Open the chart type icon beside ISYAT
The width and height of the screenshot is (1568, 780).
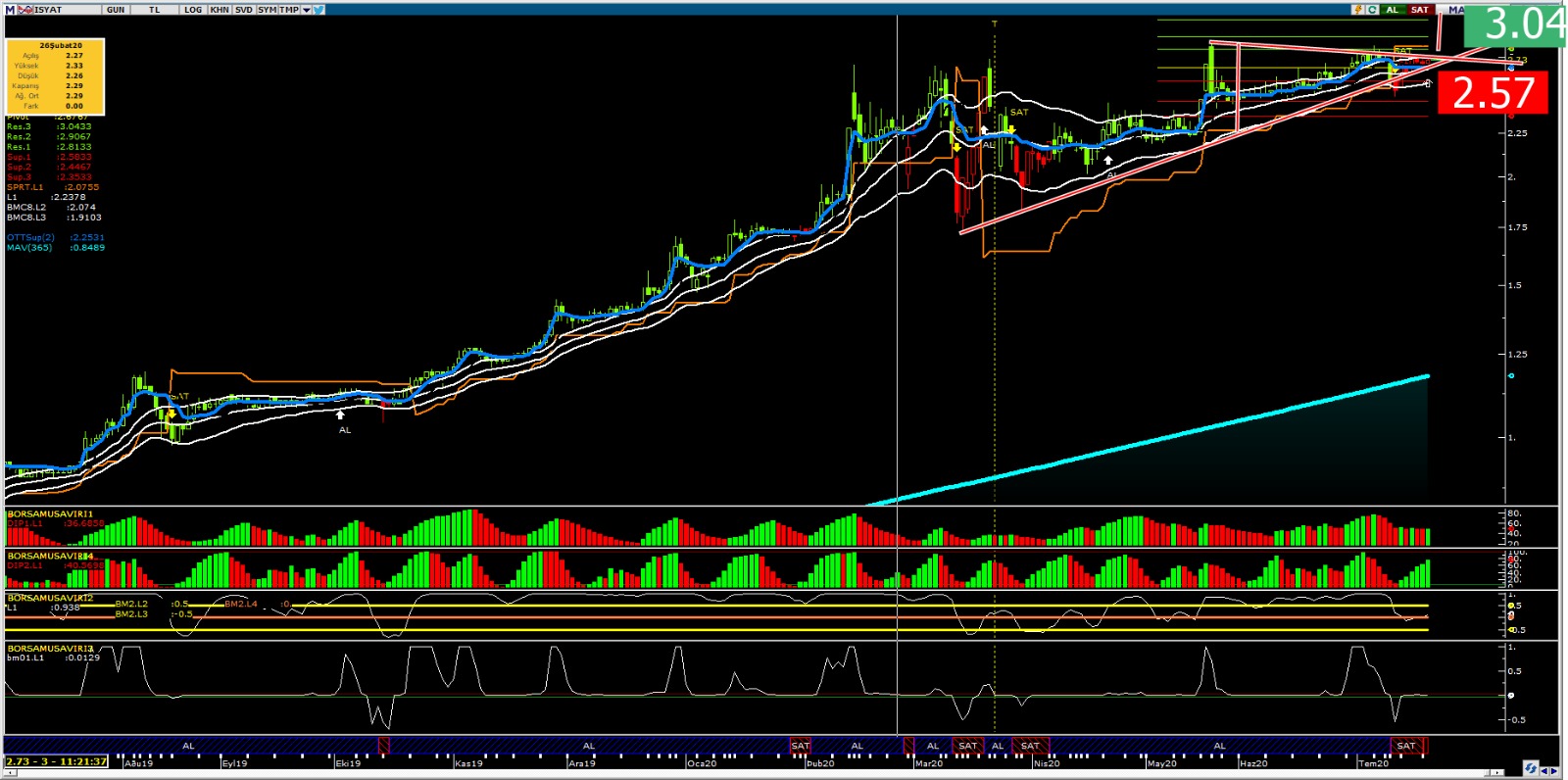point(25,10)
